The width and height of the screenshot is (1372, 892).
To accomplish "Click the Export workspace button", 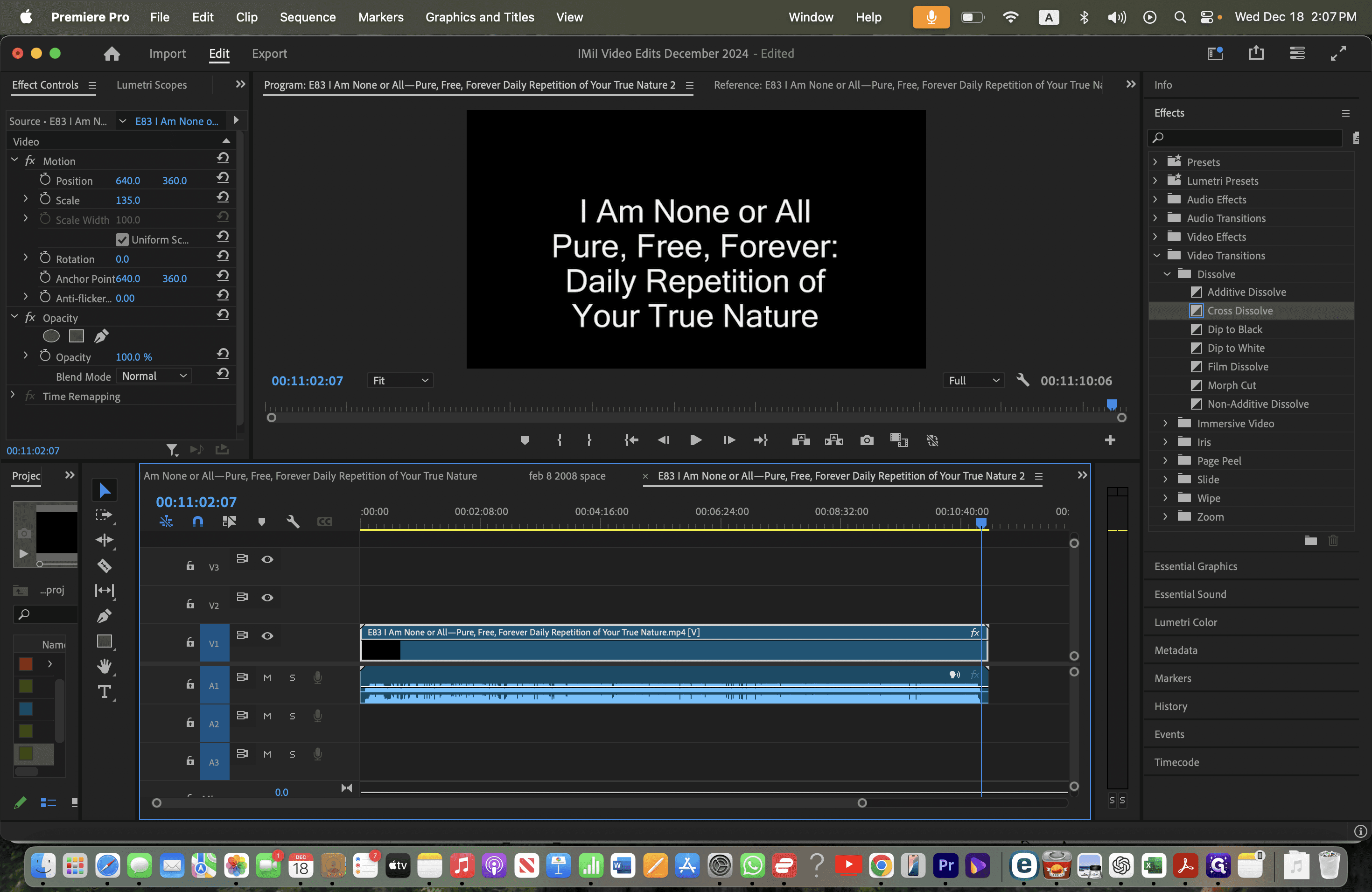I will 269,54.
